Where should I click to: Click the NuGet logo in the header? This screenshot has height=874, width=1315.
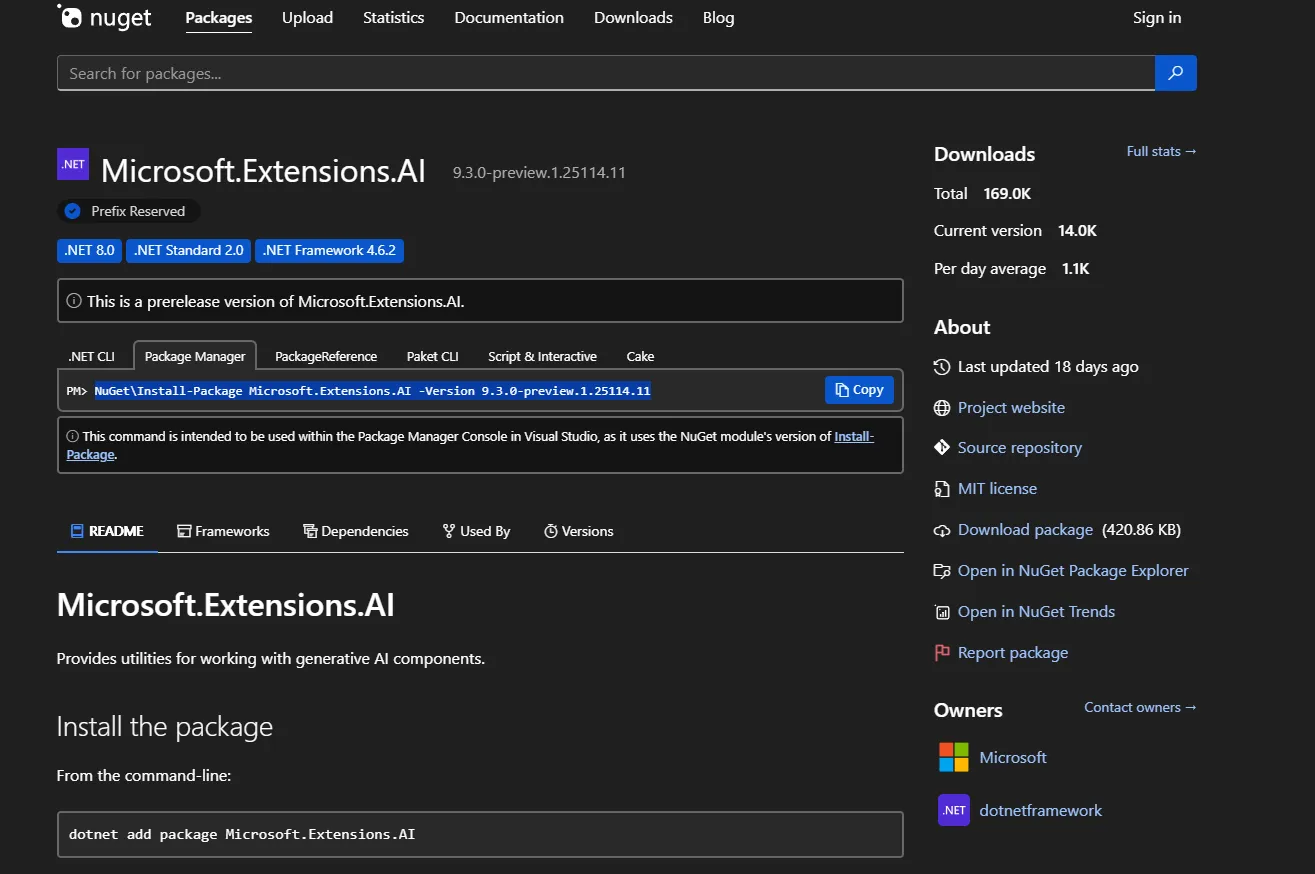(105, 17)
